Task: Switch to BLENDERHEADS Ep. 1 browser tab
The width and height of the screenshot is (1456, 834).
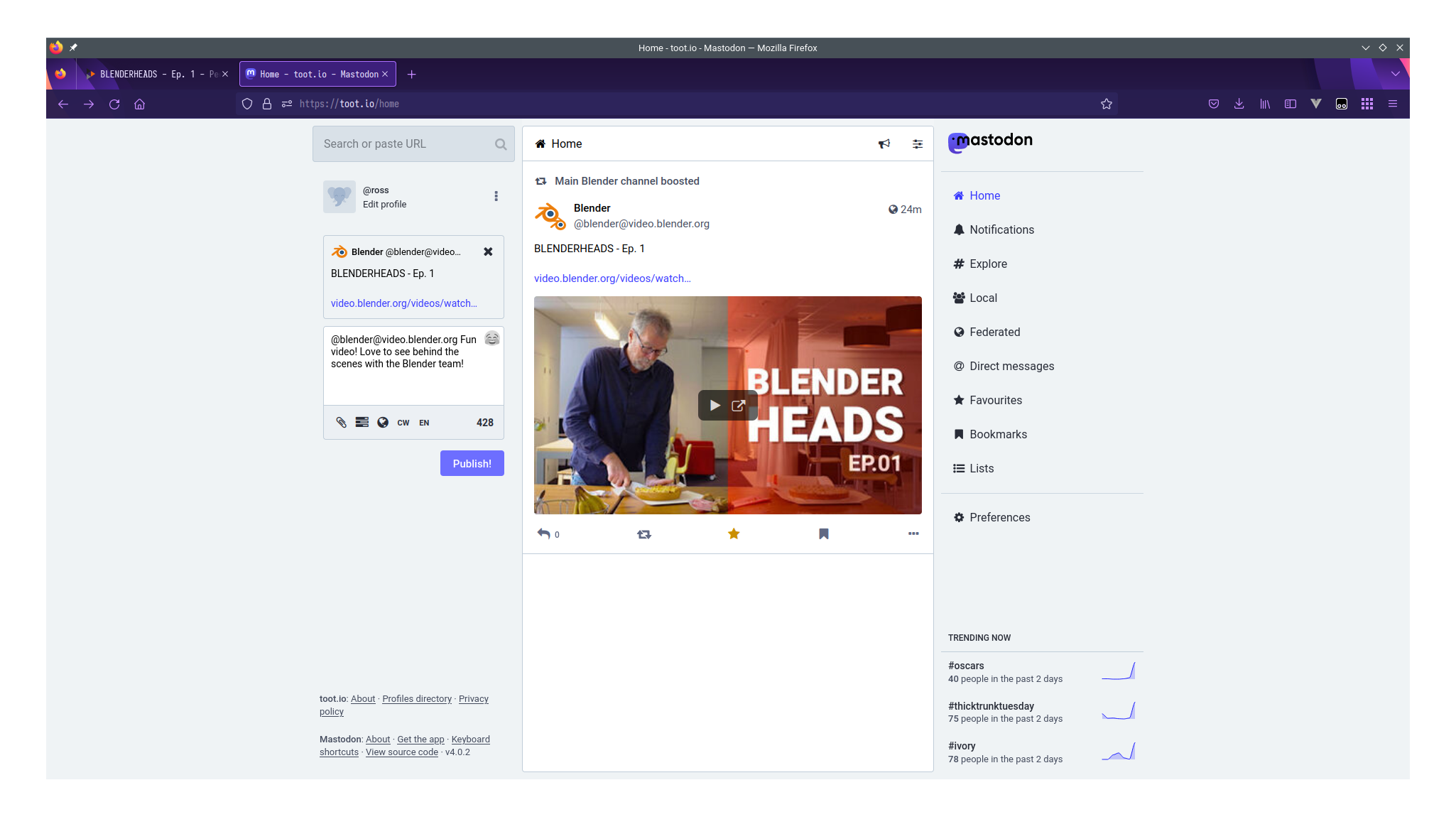Action: pyautogui.click(x=156, y=74)
